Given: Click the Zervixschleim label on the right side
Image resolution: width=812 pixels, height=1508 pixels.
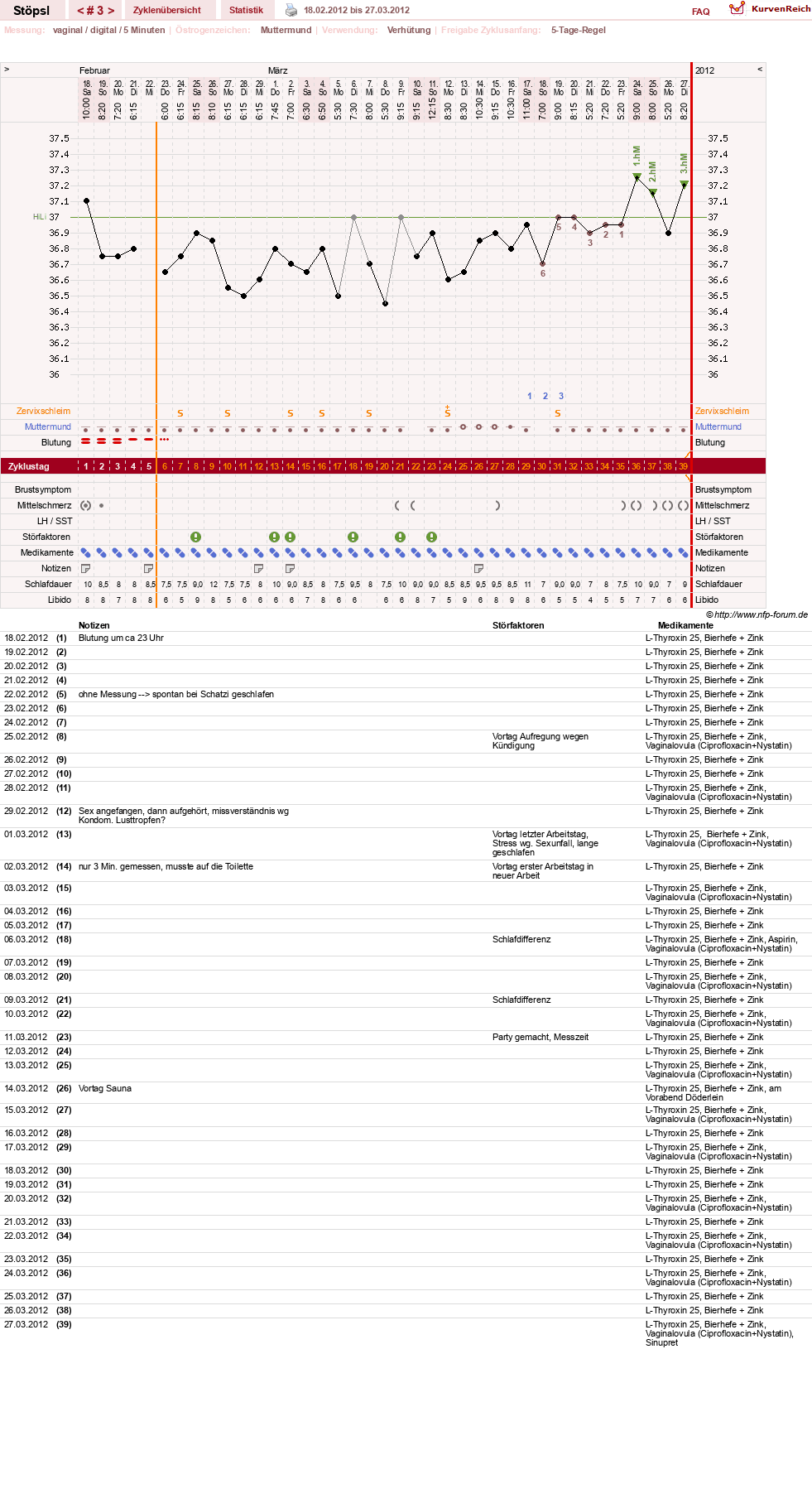Looking at the screenshot, I should coord(722,411).
